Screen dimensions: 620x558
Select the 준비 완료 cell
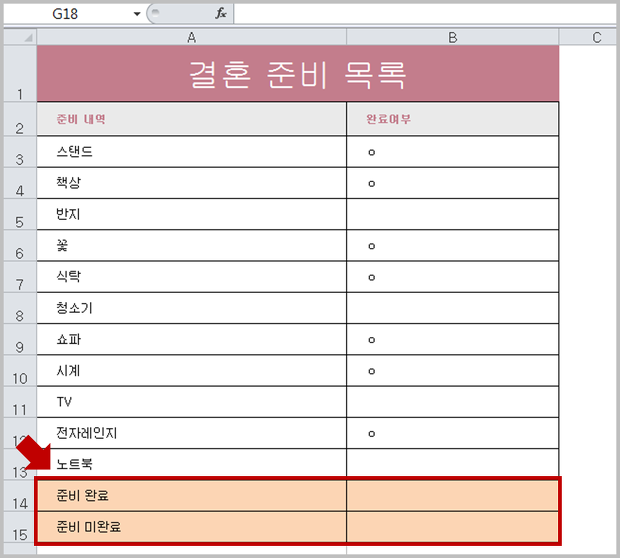click(x=191, y=496)
